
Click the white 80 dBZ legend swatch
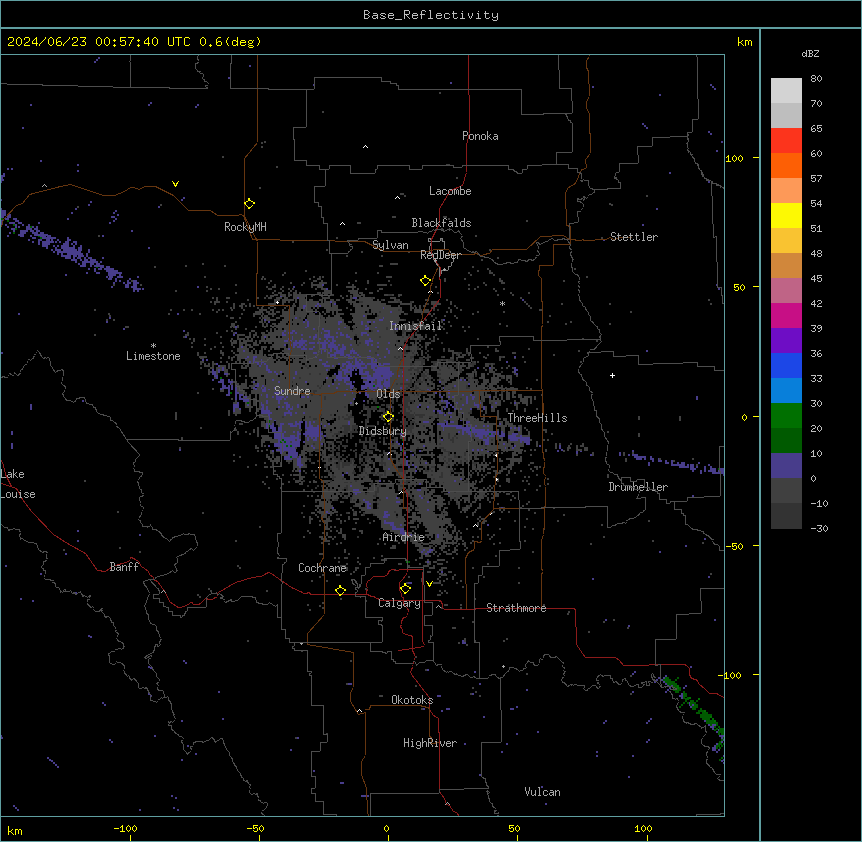coord(786,91)
